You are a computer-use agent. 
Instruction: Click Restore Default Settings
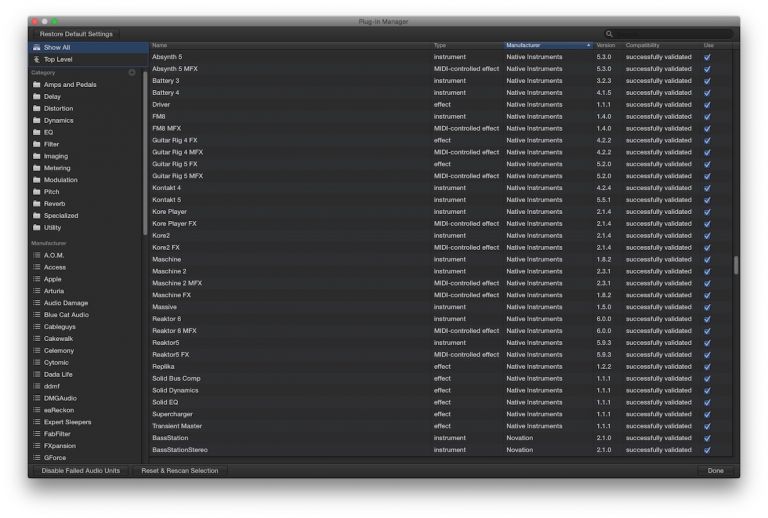(x=76, y=34)
